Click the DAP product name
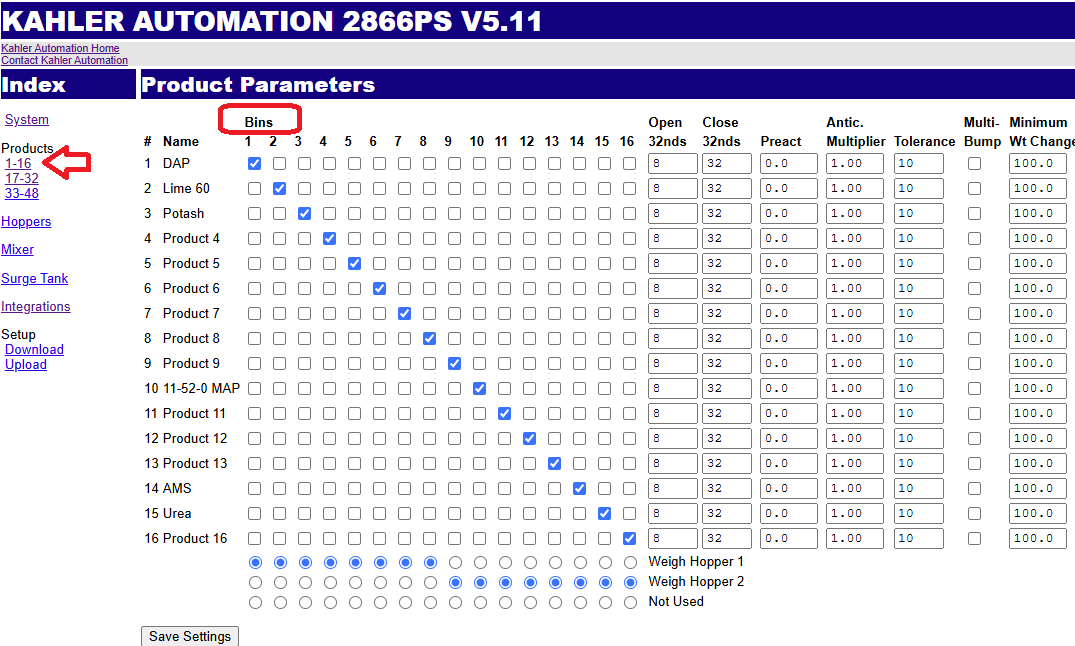This screenshot has height=646, width=1075. (176, 164)
